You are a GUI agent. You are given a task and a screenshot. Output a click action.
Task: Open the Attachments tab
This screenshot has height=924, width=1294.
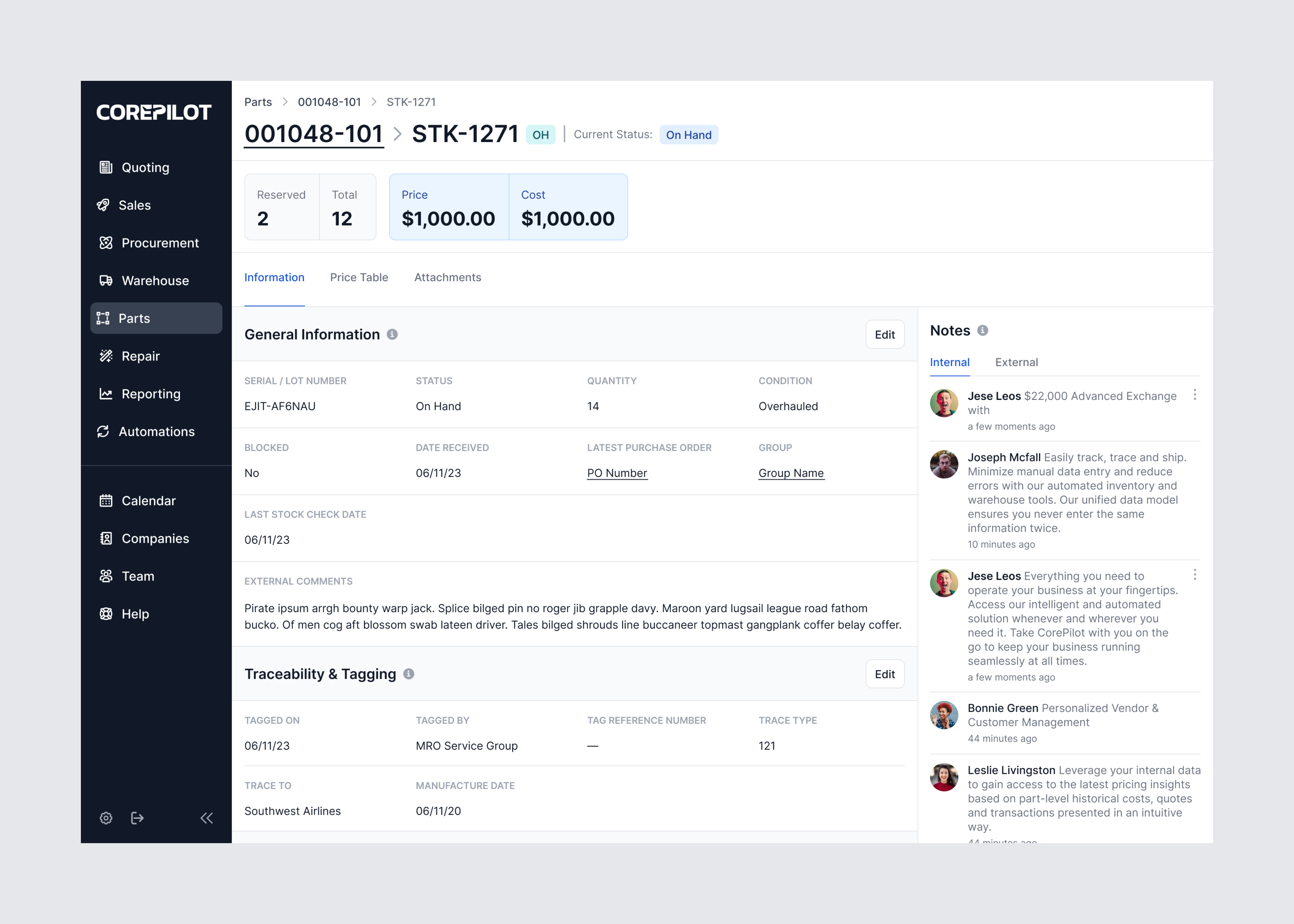(447, 277)
